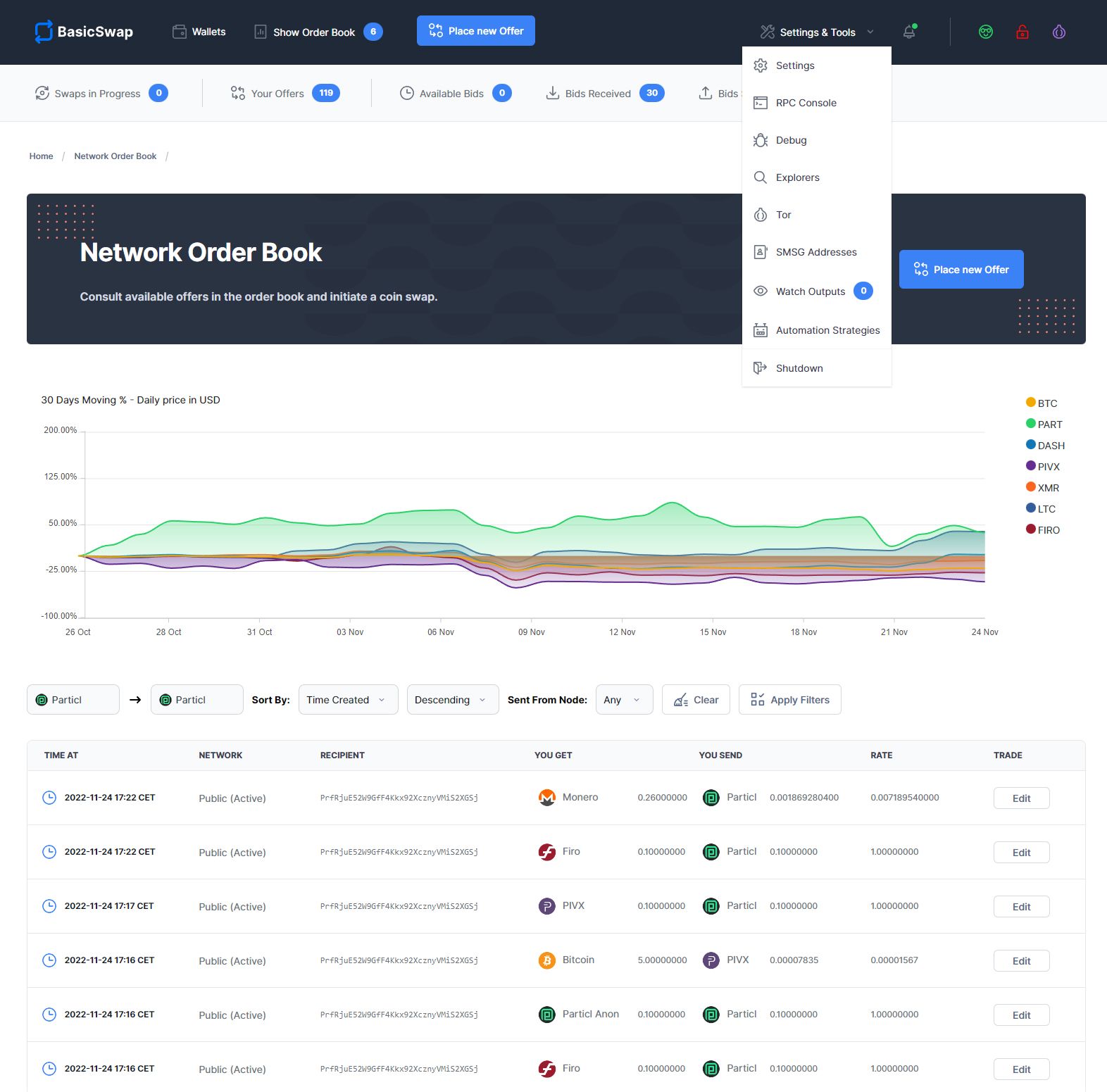
Task: Click the Clear filters button
Action: [696, 700]
